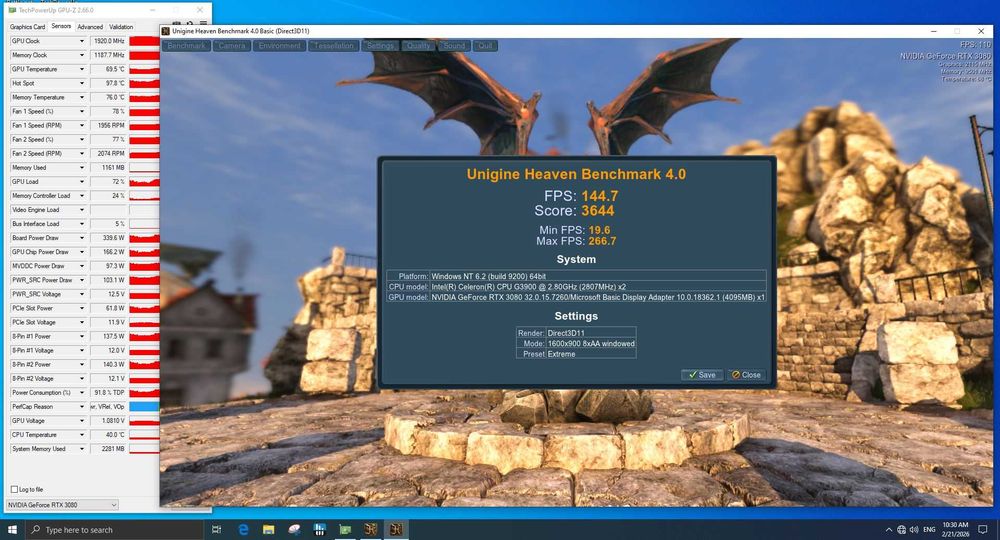This screenshot has width=1000, height=540.
Task: Click the FPS value 144.7
Action: (x=599, y=196)
